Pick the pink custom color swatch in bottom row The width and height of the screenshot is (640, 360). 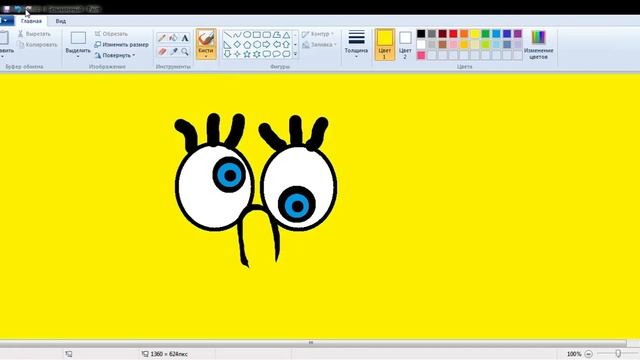pos(421,55)
